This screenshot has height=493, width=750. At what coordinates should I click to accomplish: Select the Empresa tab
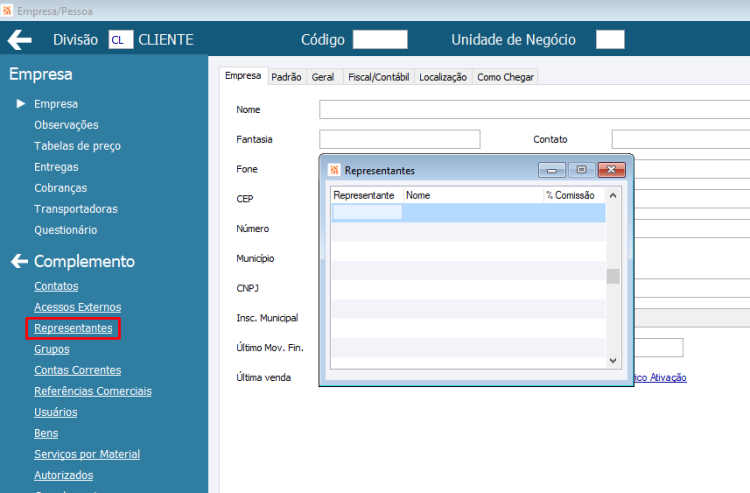243,76
